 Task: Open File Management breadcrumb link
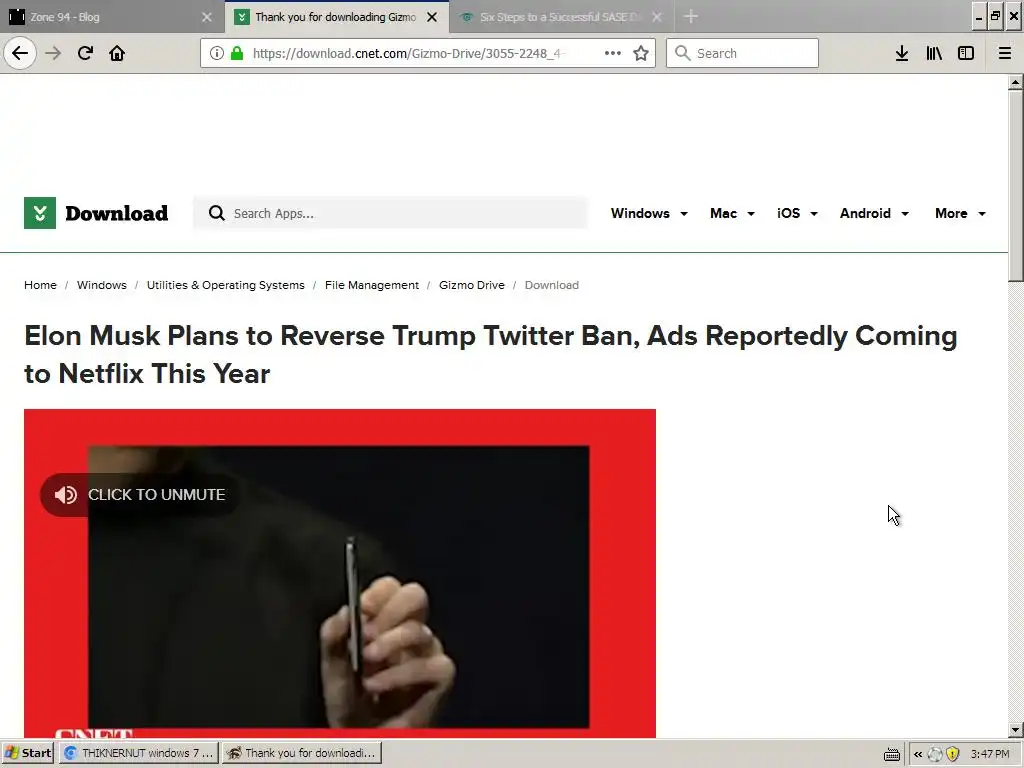(372, 285)
